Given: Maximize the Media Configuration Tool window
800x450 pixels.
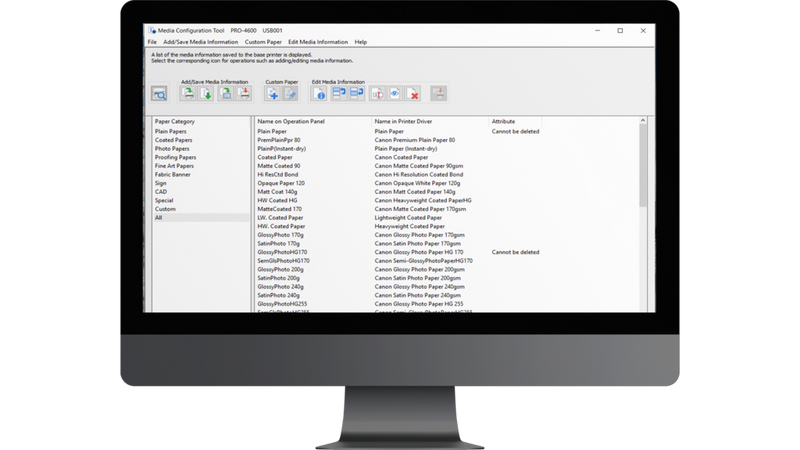Looking at the screenshot, I should pos(620,31).
